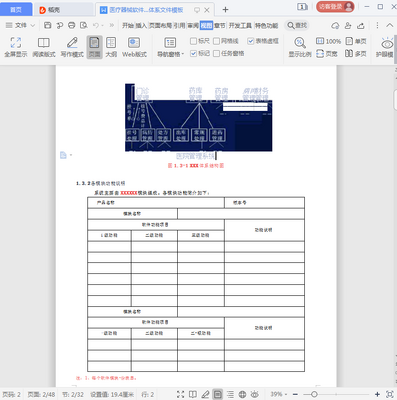Click status bar full screen icon
This screenshot has width=397, height=400.
(180, 394)
